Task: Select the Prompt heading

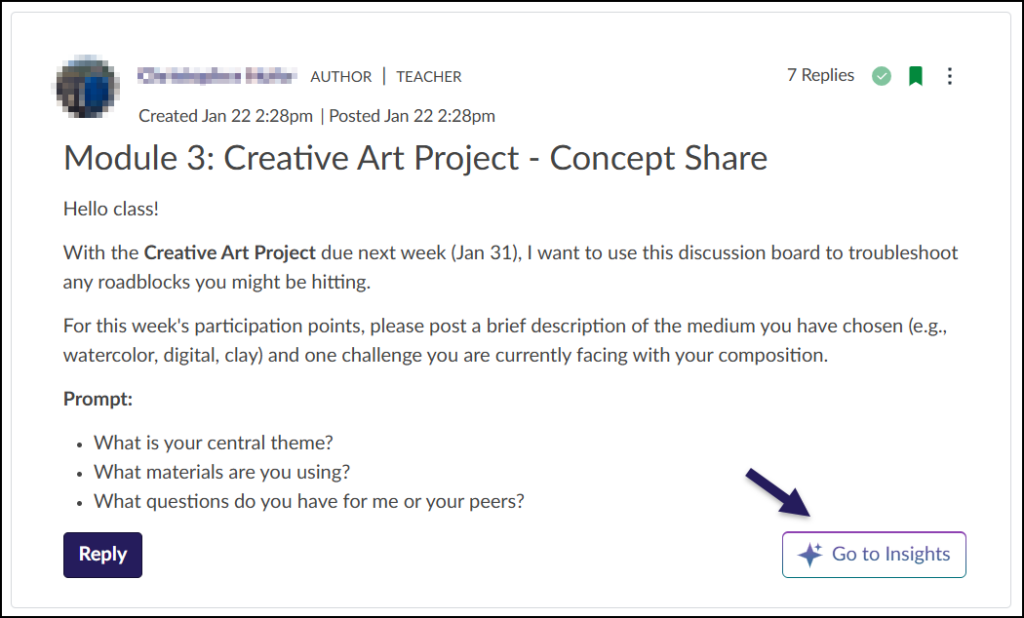Action: [x=97, y=398]
